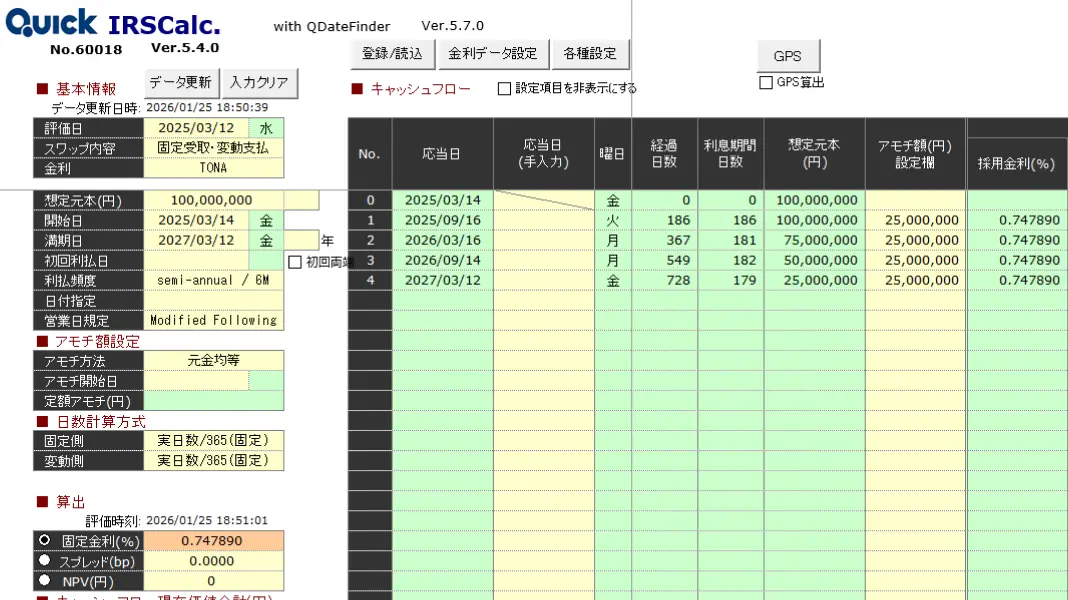Viewport: 1068px width, 600px height.
Task: Click cash flow date 2026/03/16
Action: click(x=443, y=240)
